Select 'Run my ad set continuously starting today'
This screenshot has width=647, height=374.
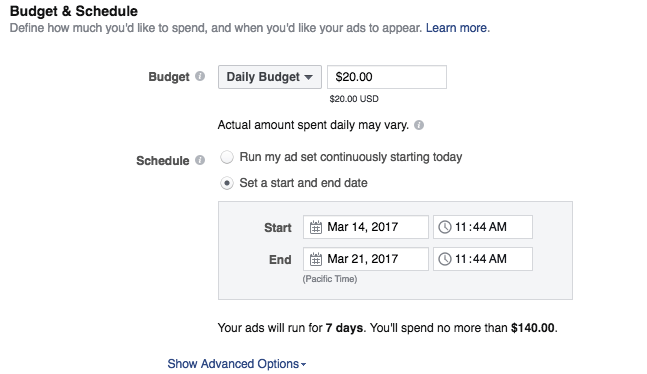[227, 157]
